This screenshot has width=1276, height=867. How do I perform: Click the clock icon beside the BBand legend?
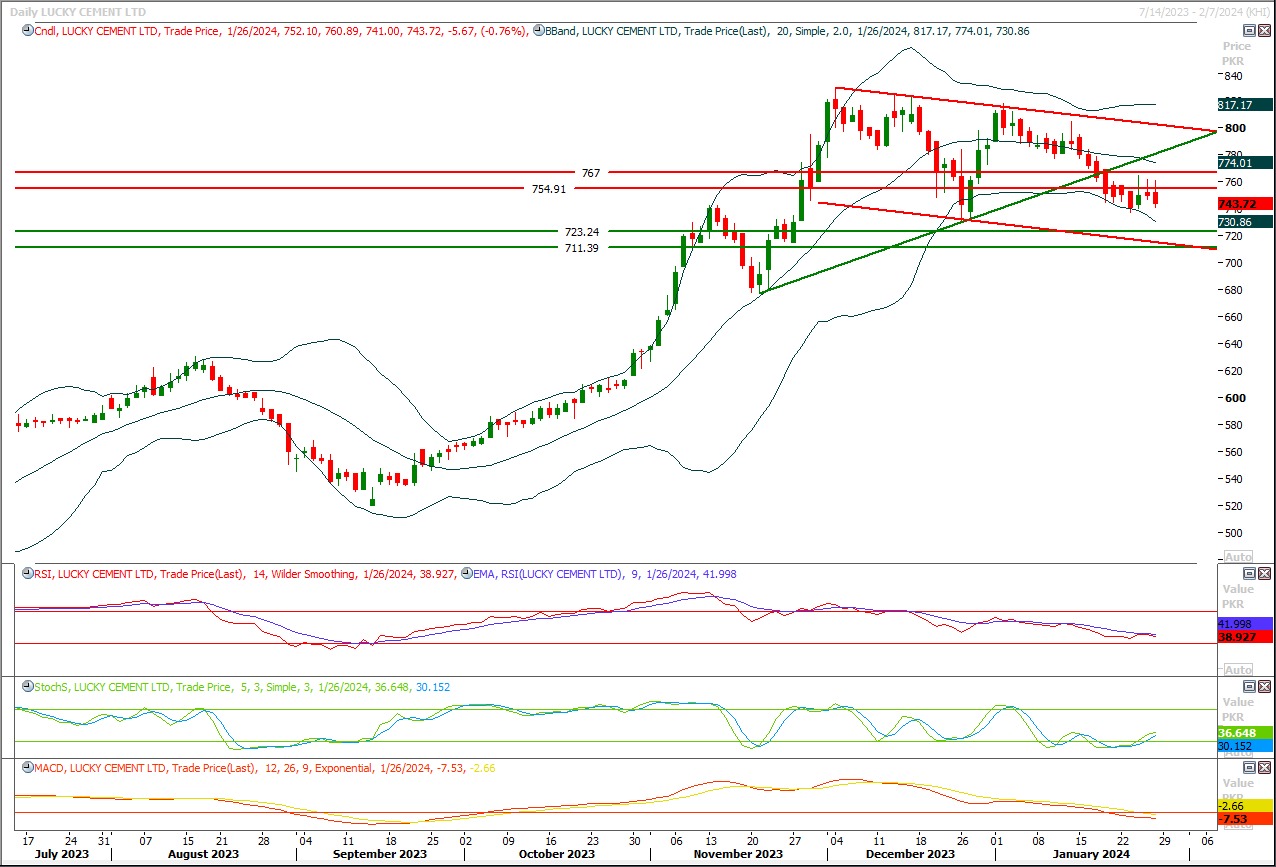coord(539,31)
